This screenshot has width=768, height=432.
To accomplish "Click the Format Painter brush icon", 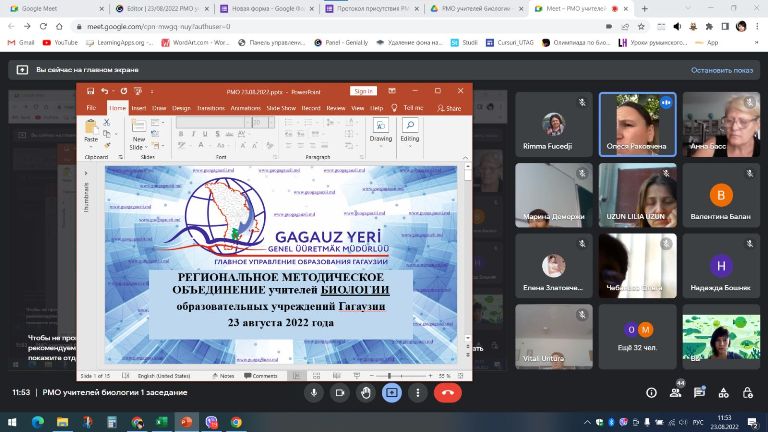I will (x=106, y=145).
